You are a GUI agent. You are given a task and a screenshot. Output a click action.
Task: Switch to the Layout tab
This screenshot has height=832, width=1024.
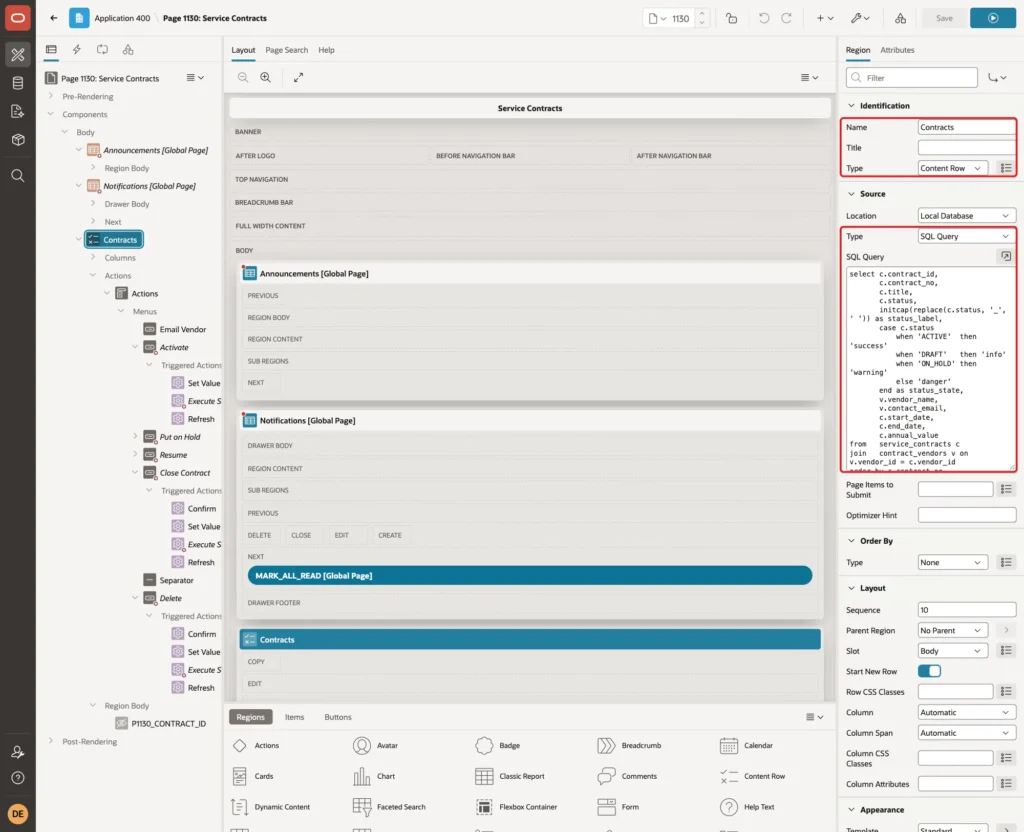243,50
